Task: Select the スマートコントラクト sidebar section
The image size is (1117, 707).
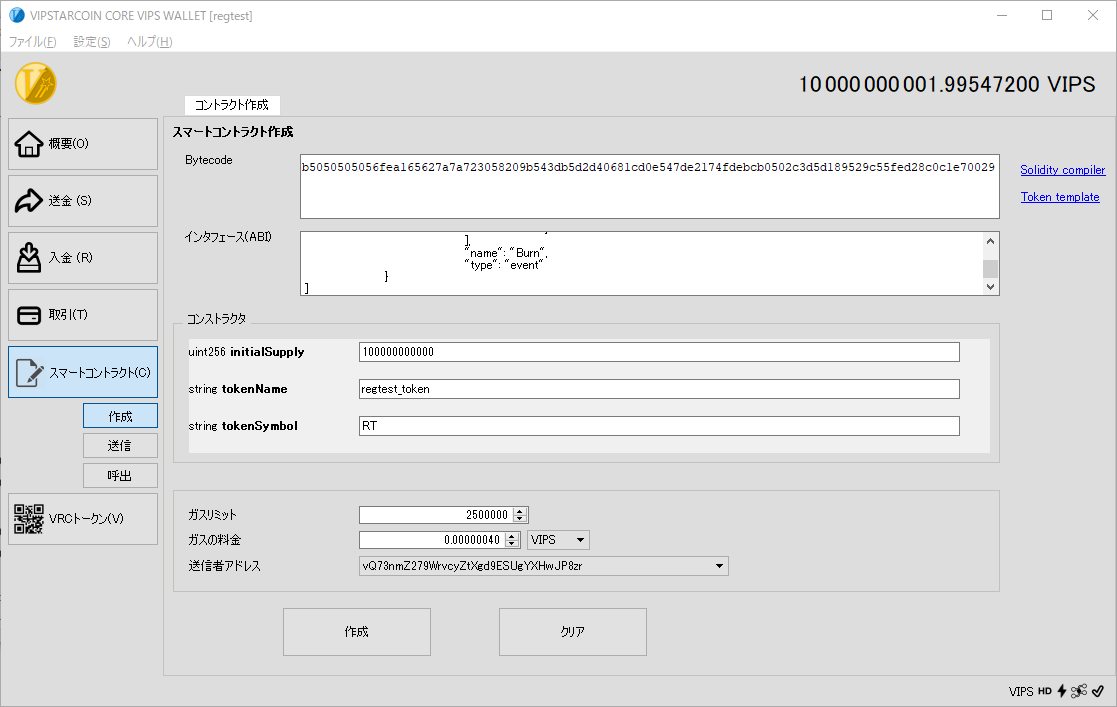Action: [83, 372]
